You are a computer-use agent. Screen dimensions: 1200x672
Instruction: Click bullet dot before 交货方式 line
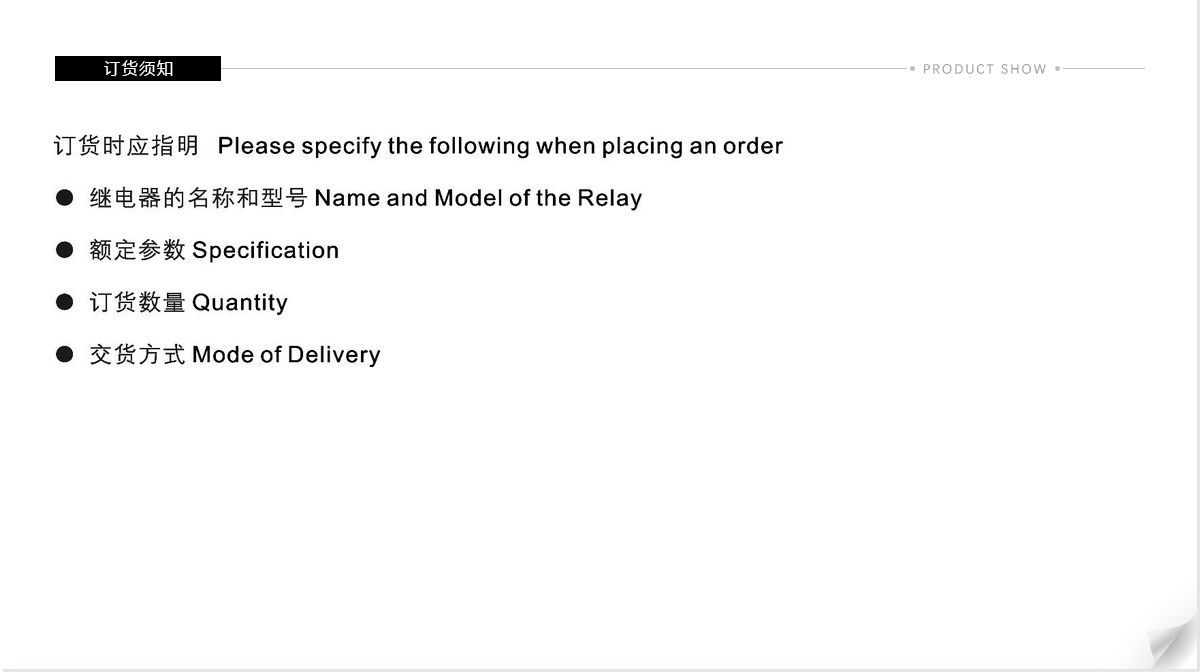click(x=65, y=354)
